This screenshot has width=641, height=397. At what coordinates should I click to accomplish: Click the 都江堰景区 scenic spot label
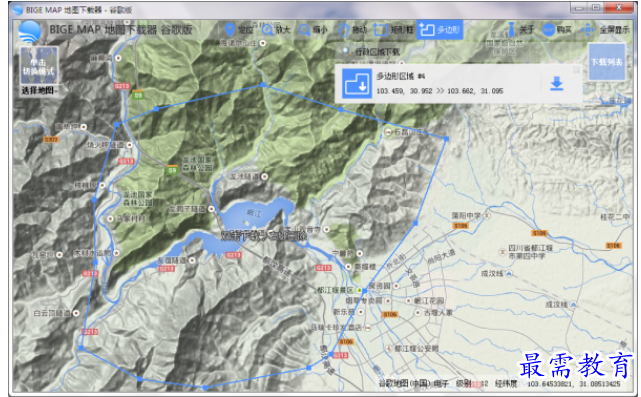[335, 290]
